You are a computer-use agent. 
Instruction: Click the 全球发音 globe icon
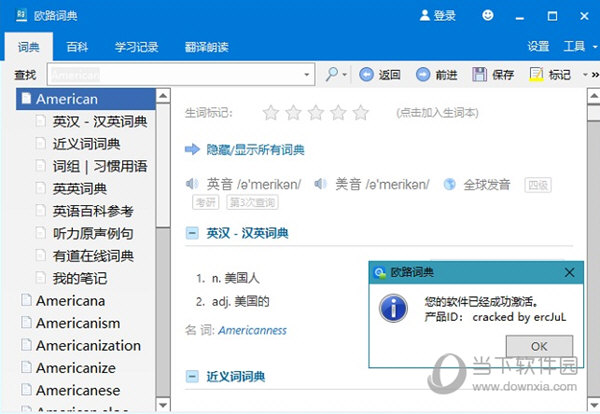pos(449,184)
